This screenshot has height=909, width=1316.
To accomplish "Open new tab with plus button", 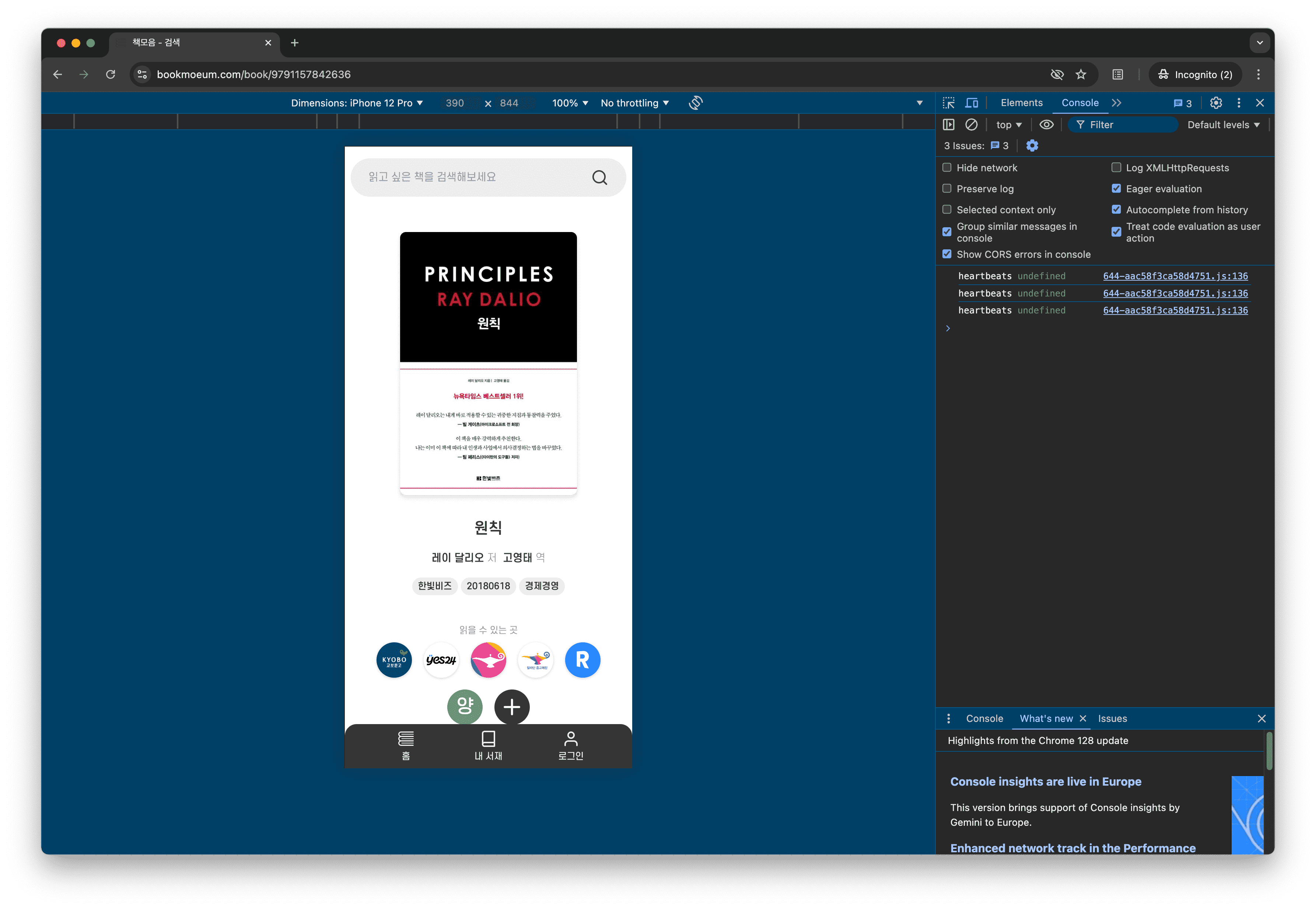I will 294,43.
